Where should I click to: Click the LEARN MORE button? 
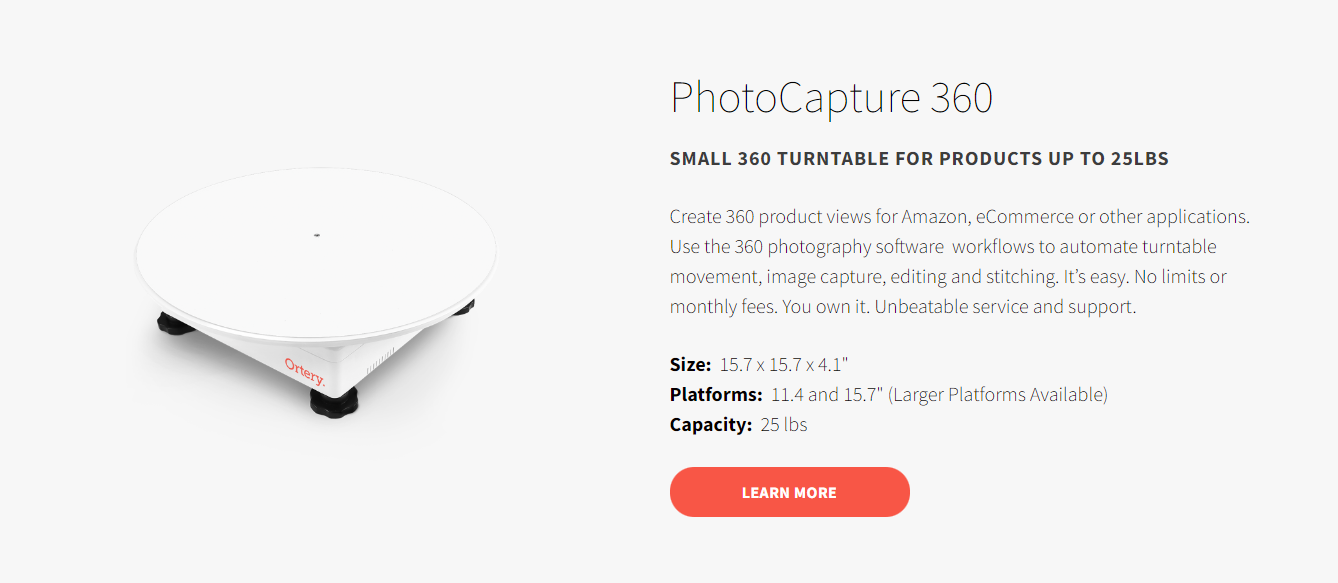click(789, 492)
